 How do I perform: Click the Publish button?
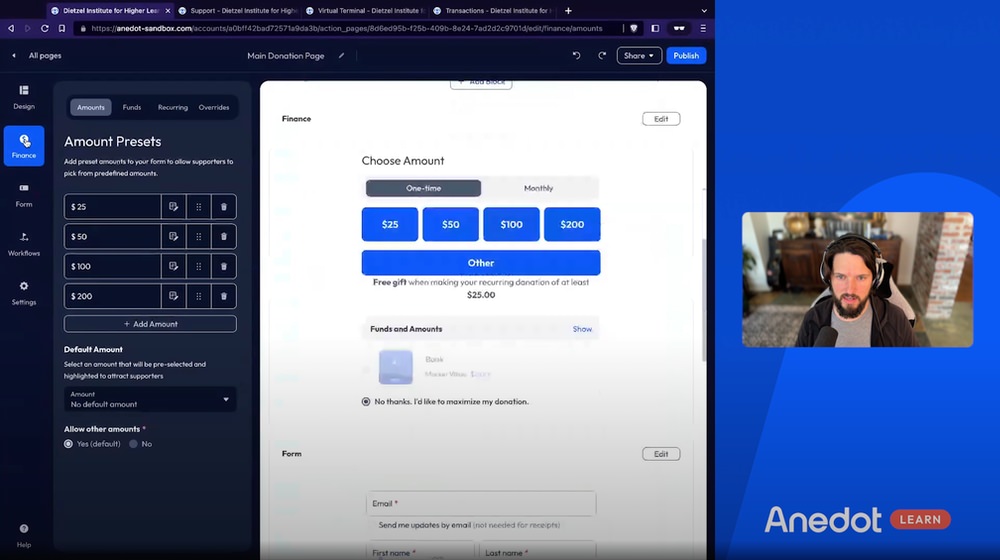tap(686, 55)
